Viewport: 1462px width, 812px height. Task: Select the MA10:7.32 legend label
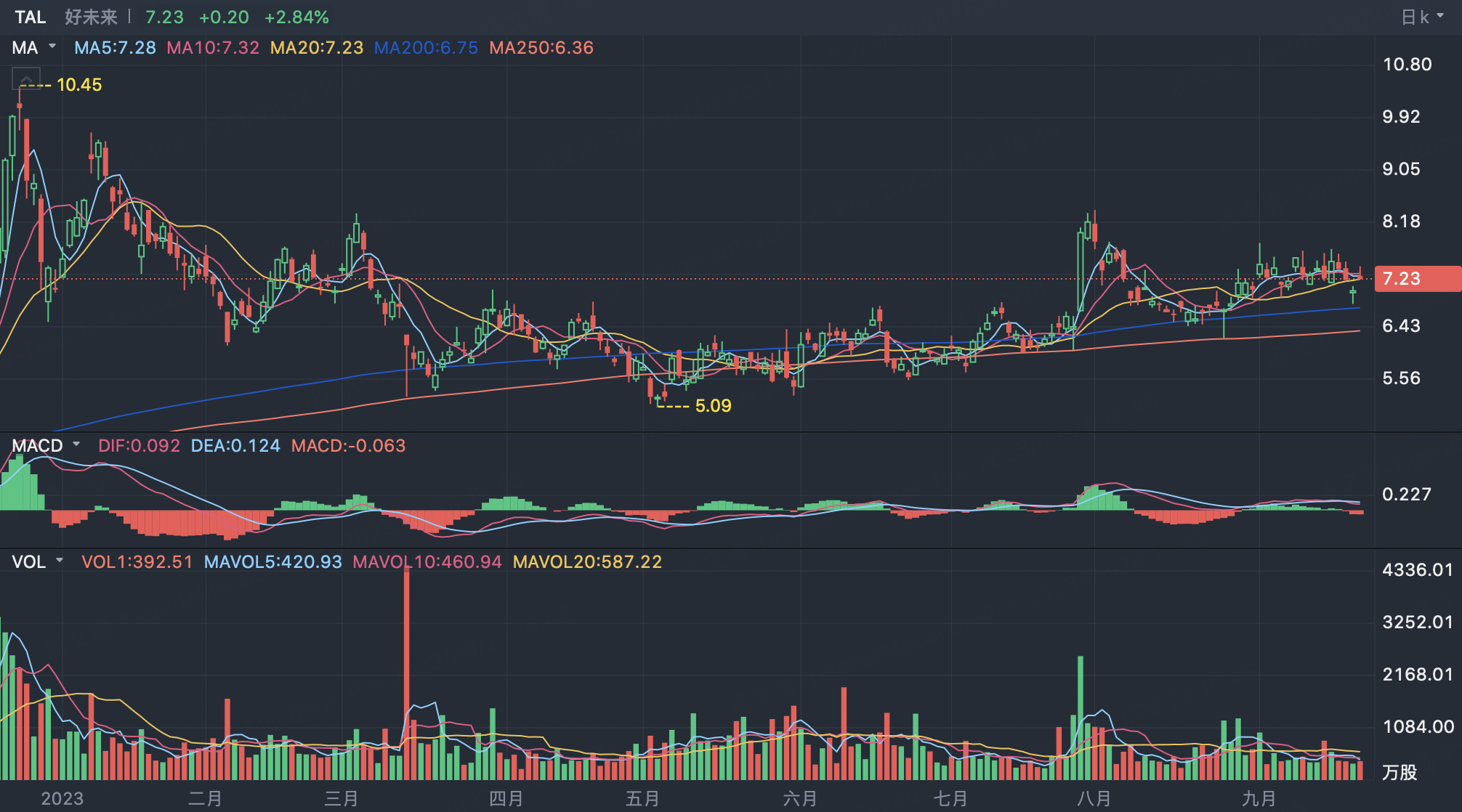pos(213,48)
